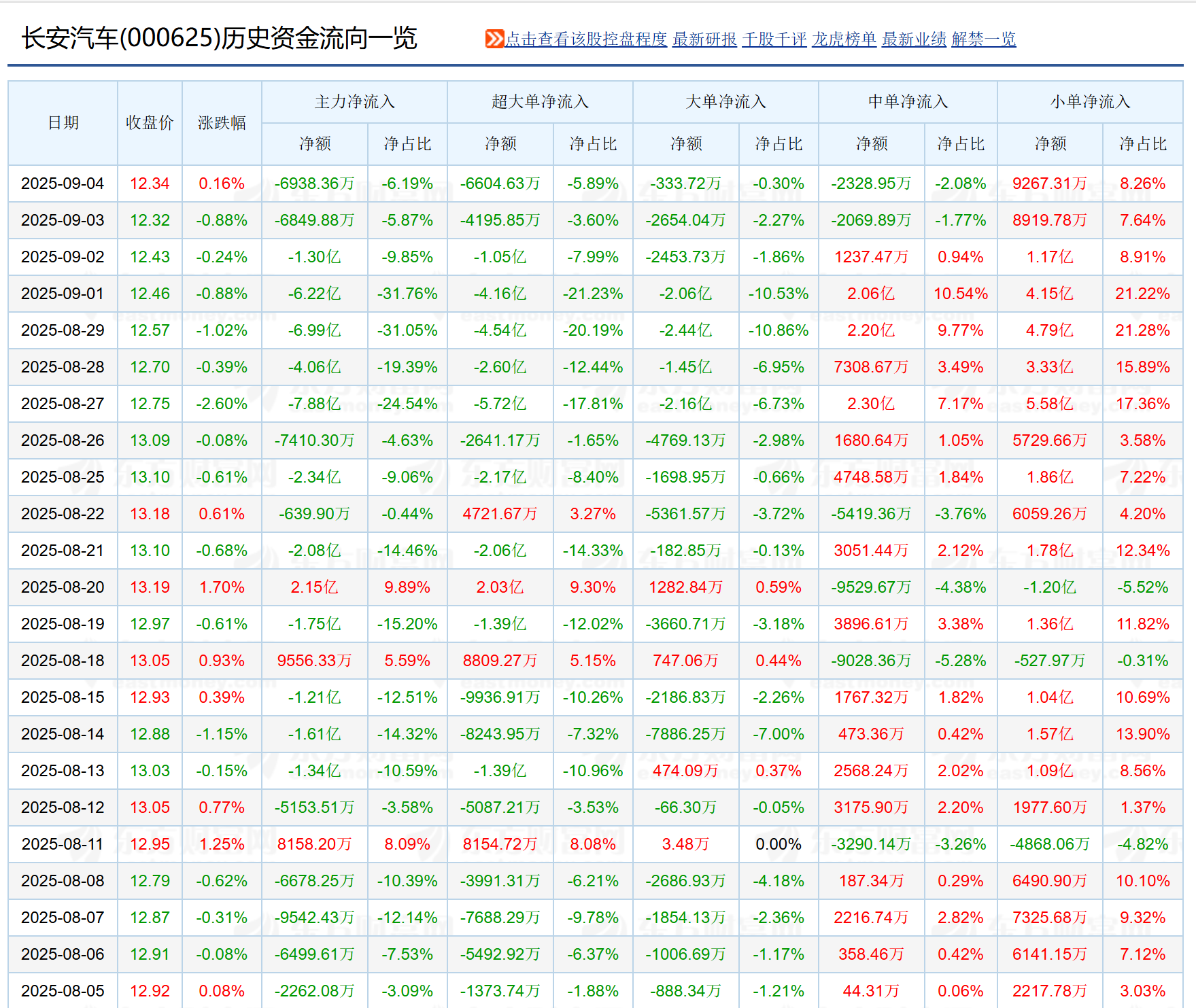Viewport: 1196px width, 1008px height.
Task: Select the date cell 2025-08-20
Action: 63,587
